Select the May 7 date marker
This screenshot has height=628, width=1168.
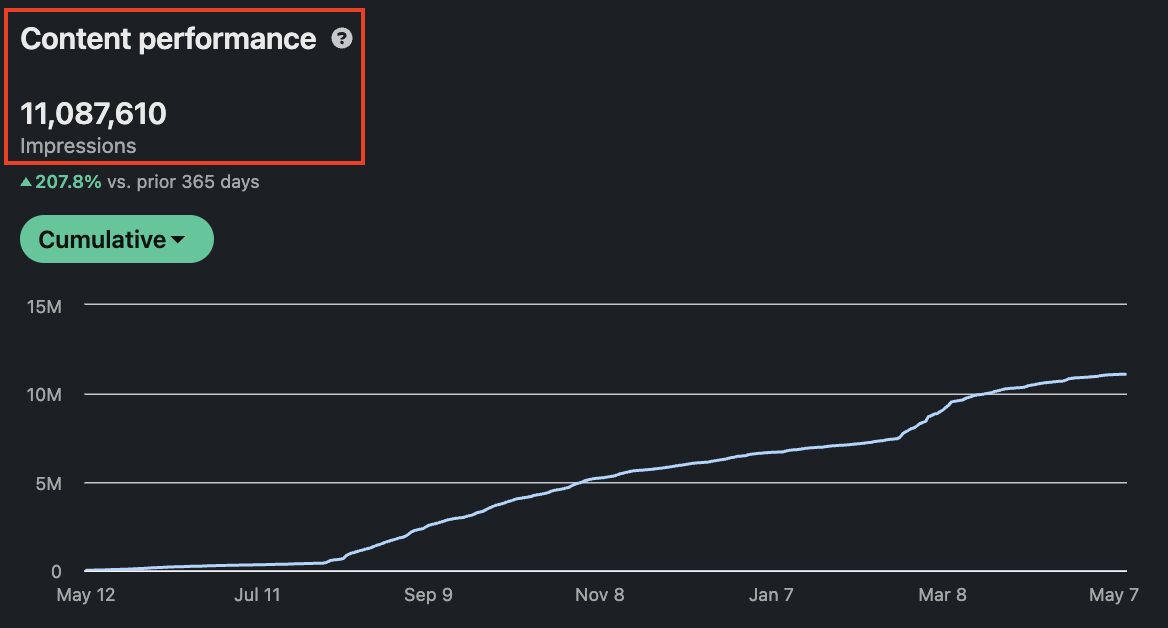click(1114, 594)
